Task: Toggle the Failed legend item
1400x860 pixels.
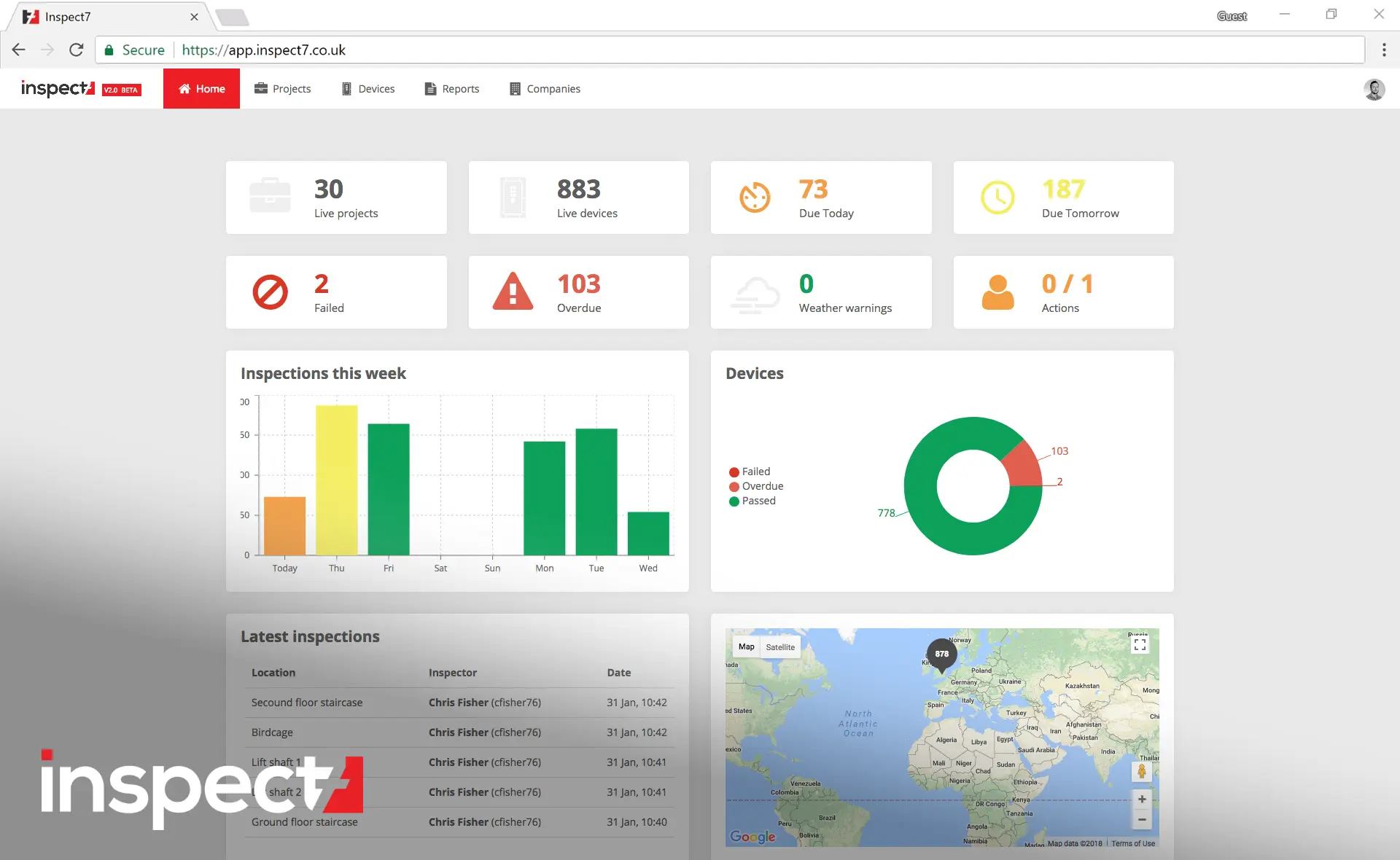Action: click(x=750, y=472)
